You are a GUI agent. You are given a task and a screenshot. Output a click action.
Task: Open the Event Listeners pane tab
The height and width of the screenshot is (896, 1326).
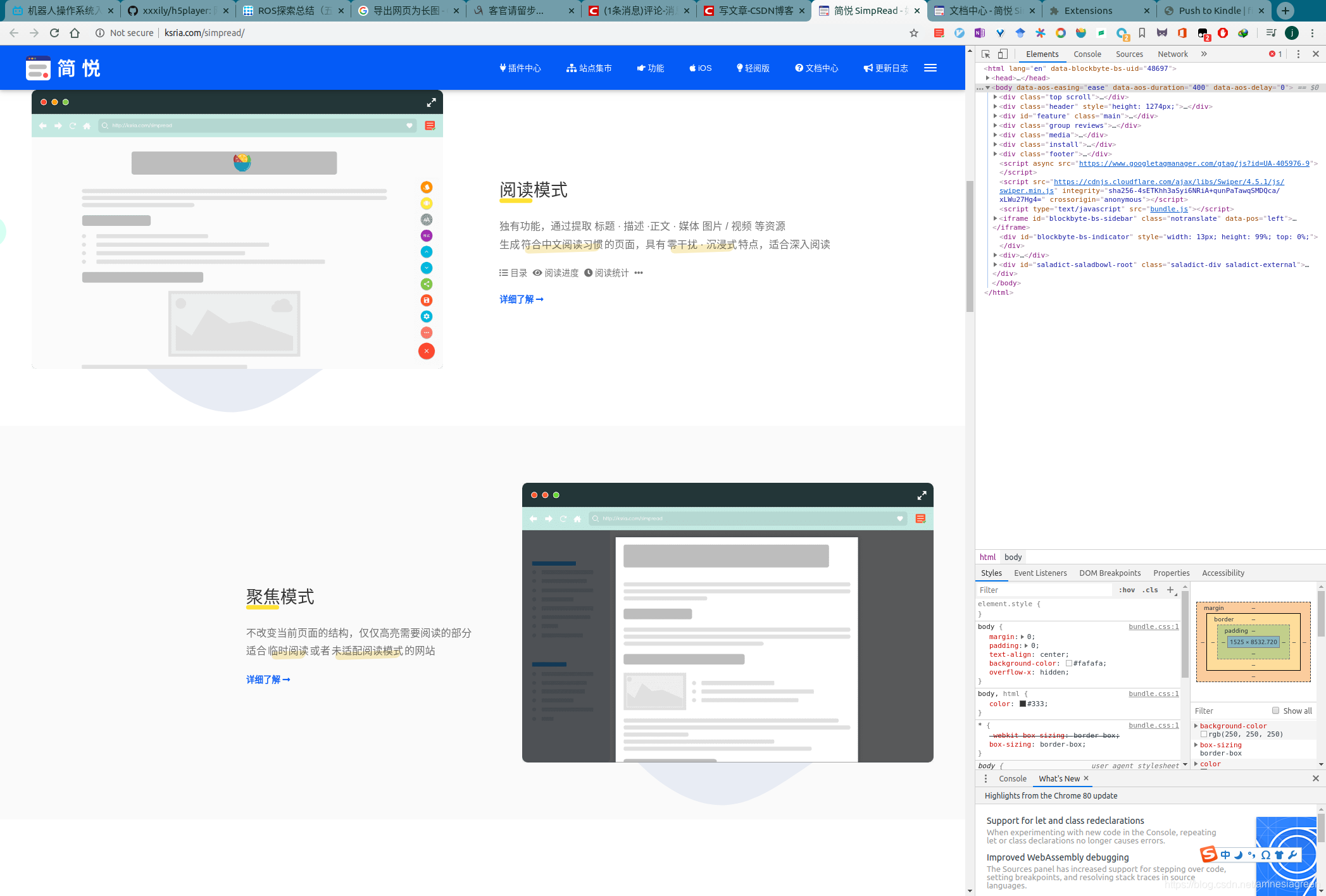(1040, 573)
